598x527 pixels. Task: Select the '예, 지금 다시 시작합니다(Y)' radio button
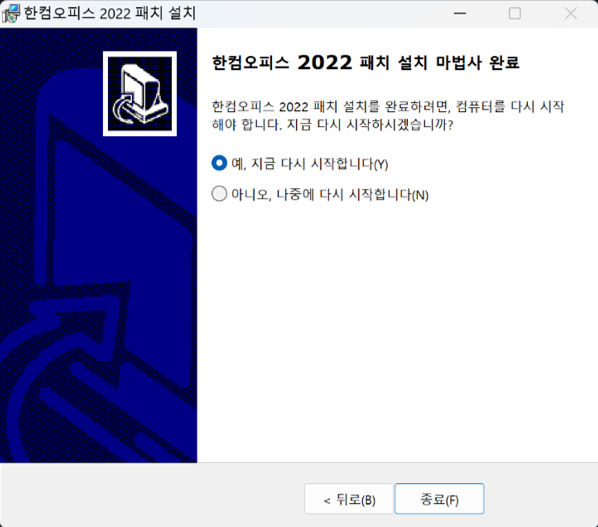(x=219, y=163)
